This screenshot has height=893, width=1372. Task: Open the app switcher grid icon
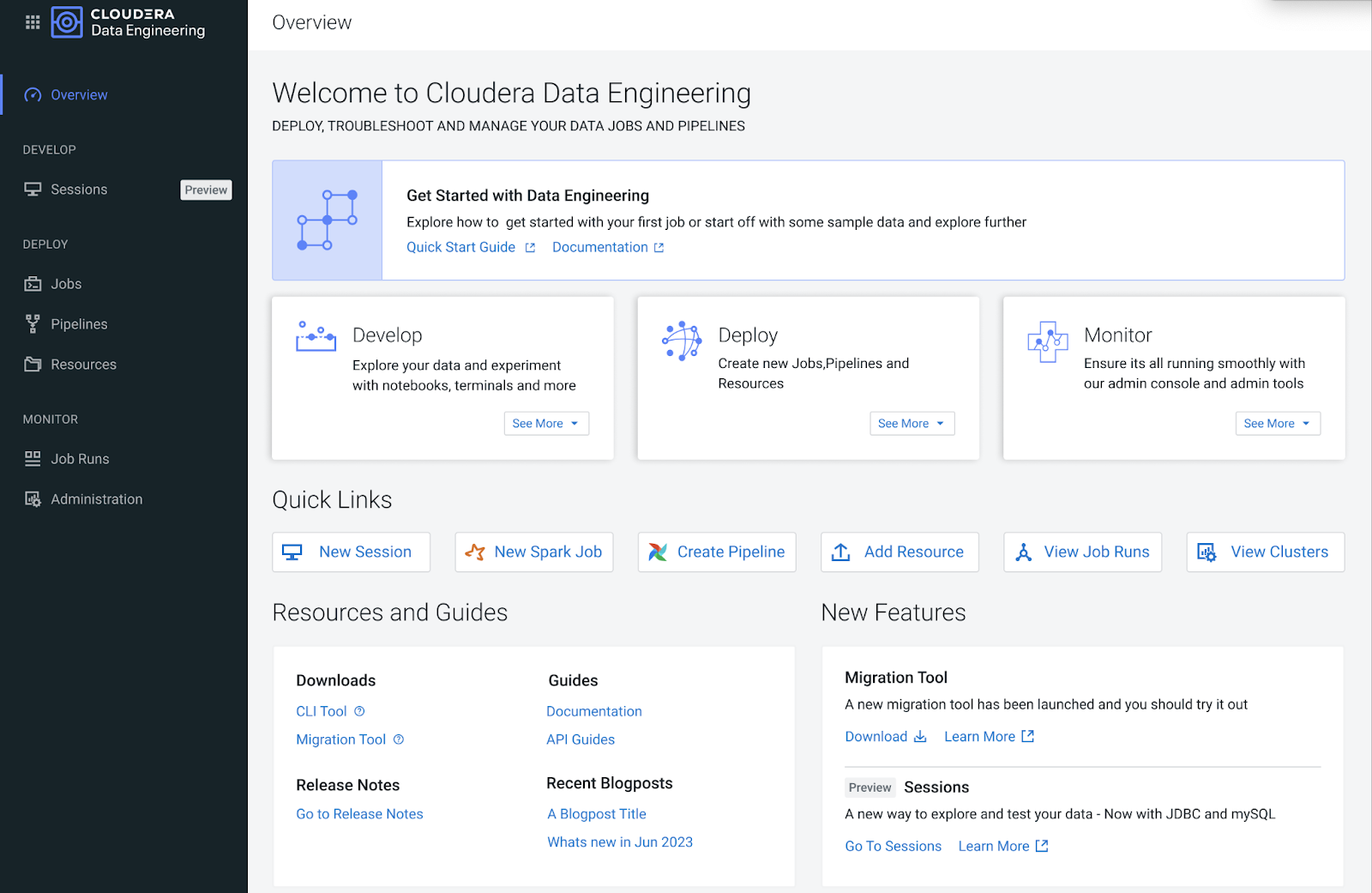(x=33, y=22)
